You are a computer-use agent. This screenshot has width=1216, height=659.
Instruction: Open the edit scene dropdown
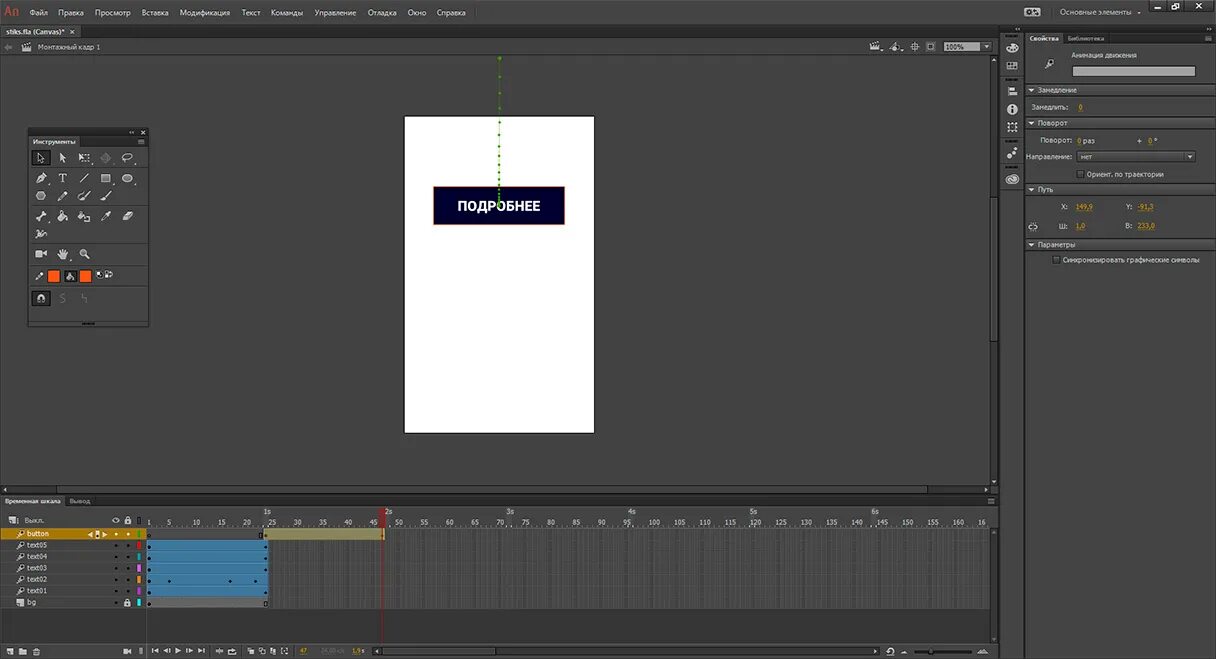(877, 47)
